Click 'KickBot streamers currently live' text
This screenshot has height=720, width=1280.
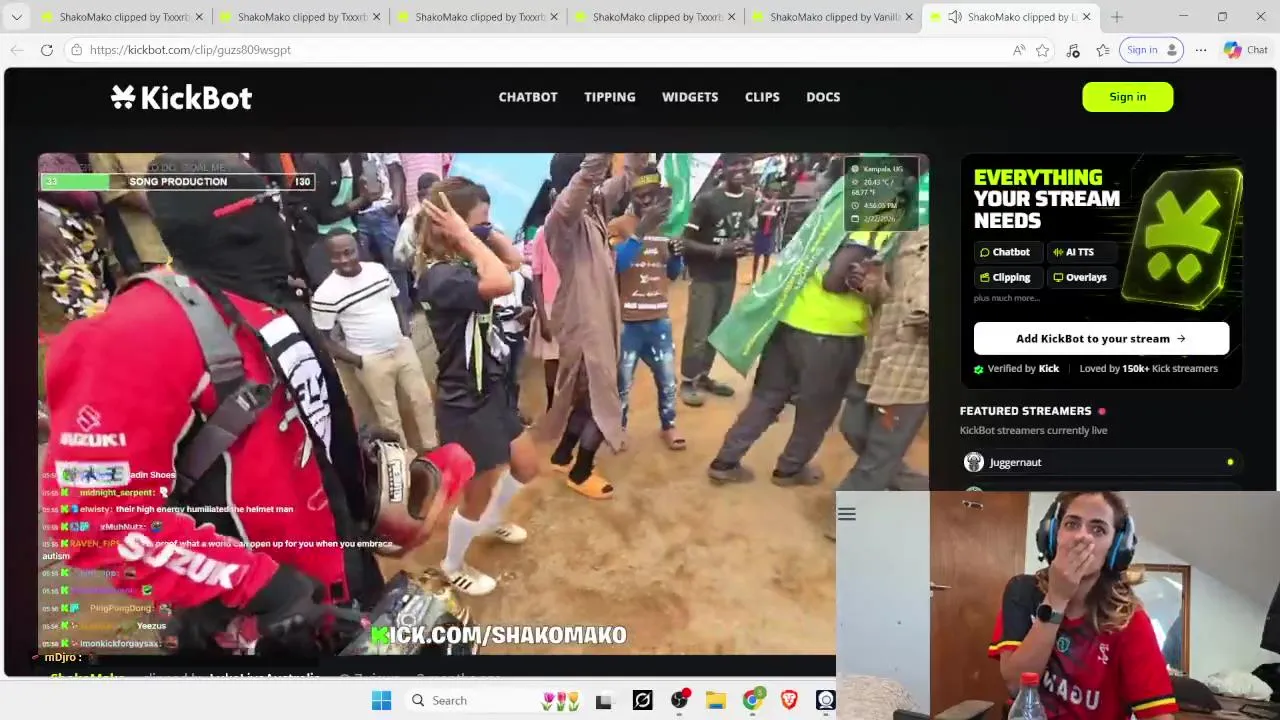(x=1033, y=430)
